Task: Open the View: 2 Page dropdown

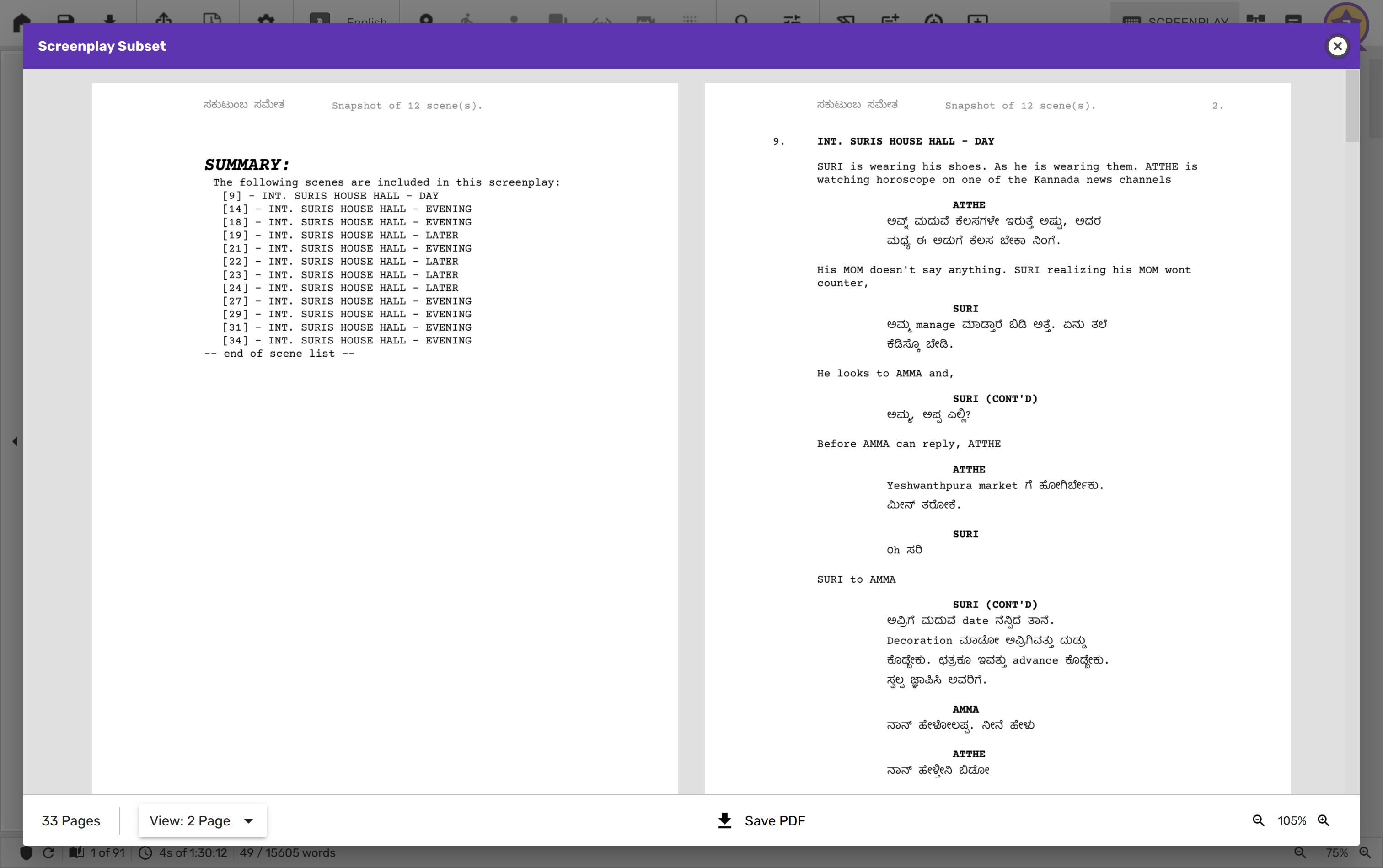Action: tap(202, 820)
